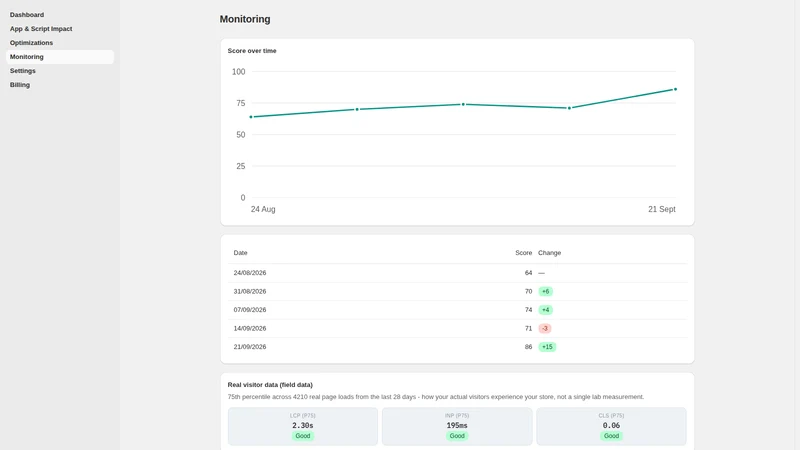Click the LCP (P75) metric card
Viewport: 800px width, 450px height.
[303, 426]
